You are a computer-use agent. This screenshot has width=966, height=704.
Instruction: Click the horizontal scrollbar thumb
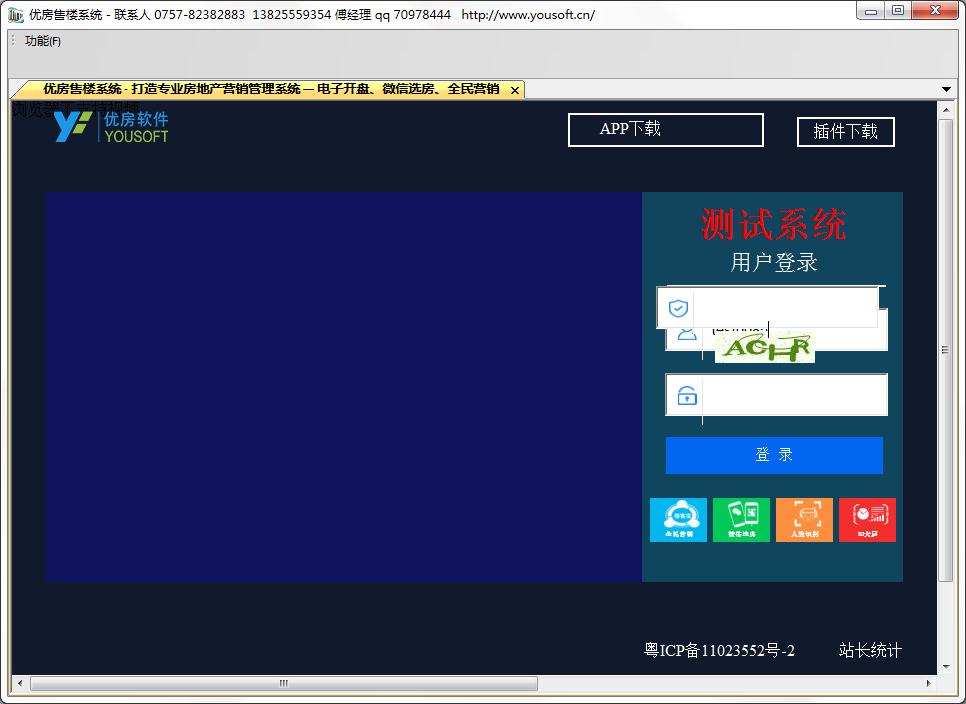[x=284, y=683]
